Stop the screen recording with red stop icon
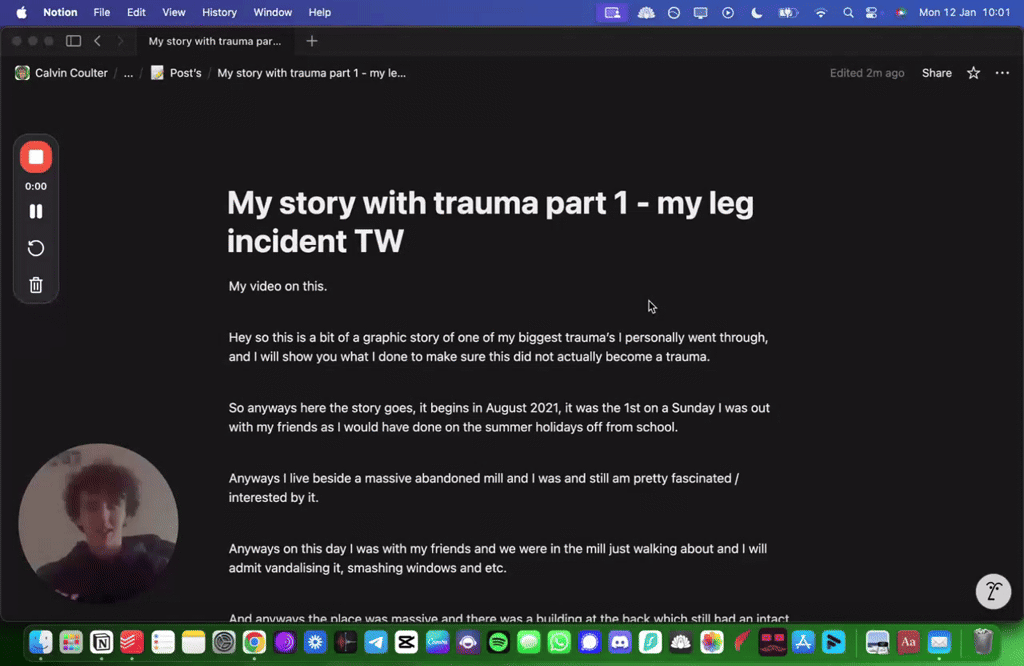Image resolution: width=1024 pixels, height=666 pixels. coord(36,156)
